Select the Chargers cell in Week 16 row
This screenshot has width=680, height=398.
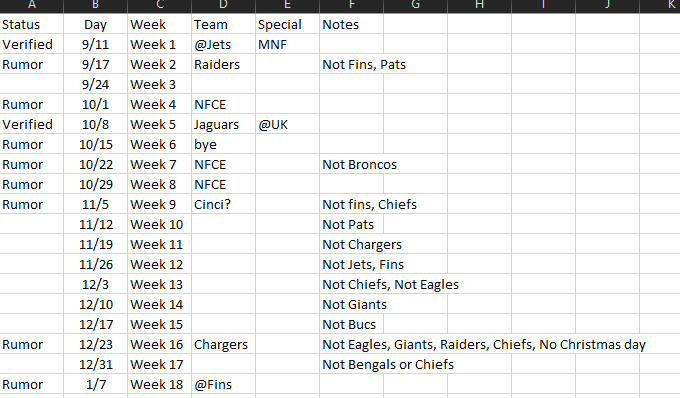point(223,344)
